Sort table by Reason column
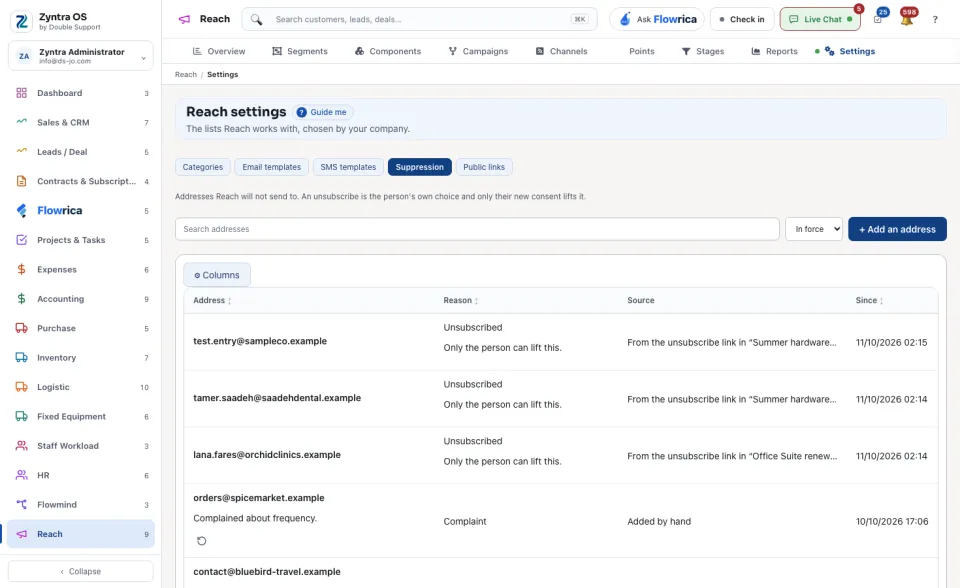The height and width of the screenshot is (588, 960). [x=460, y=300]
